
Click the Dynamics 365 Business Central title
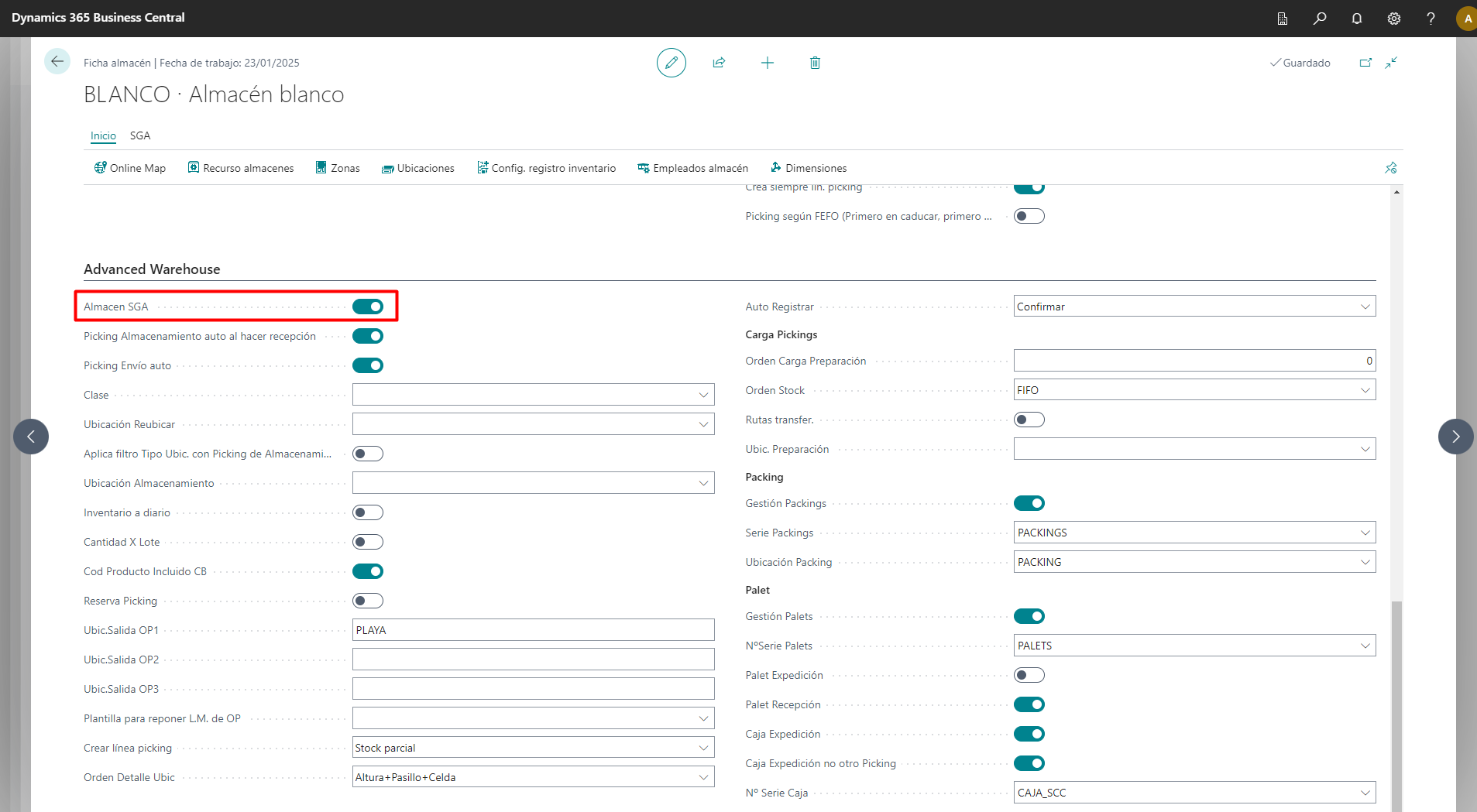coord(98,18)
